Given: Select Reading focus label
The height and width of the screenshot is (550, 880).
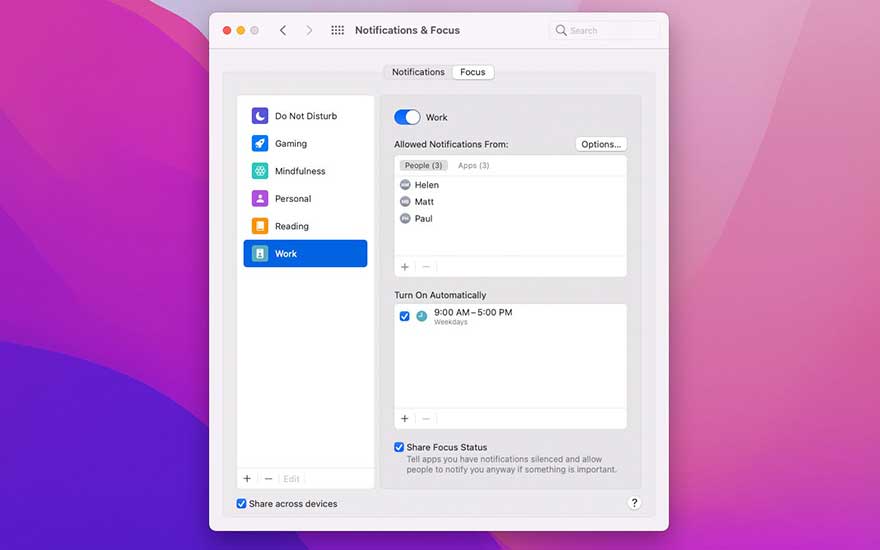Looking at the screenshot, I should pyautogui.click(x=292, y=226).
